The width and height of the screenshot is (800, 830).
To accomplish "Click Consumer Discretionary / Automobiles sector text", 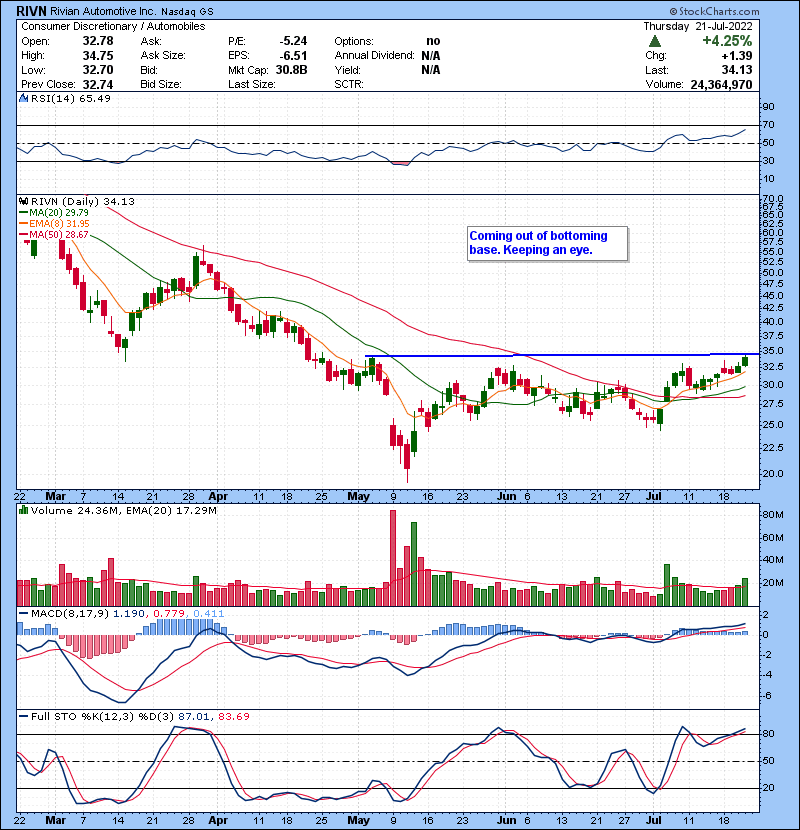I will 113,26.
